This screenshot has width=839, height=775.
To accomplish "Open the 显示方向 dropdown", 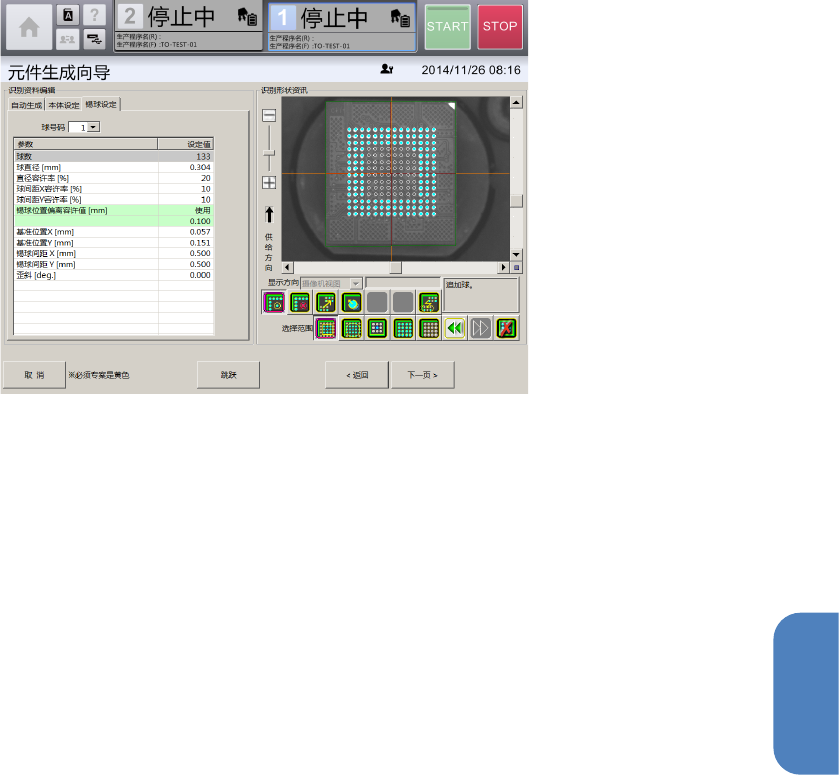I will point(356,283).
